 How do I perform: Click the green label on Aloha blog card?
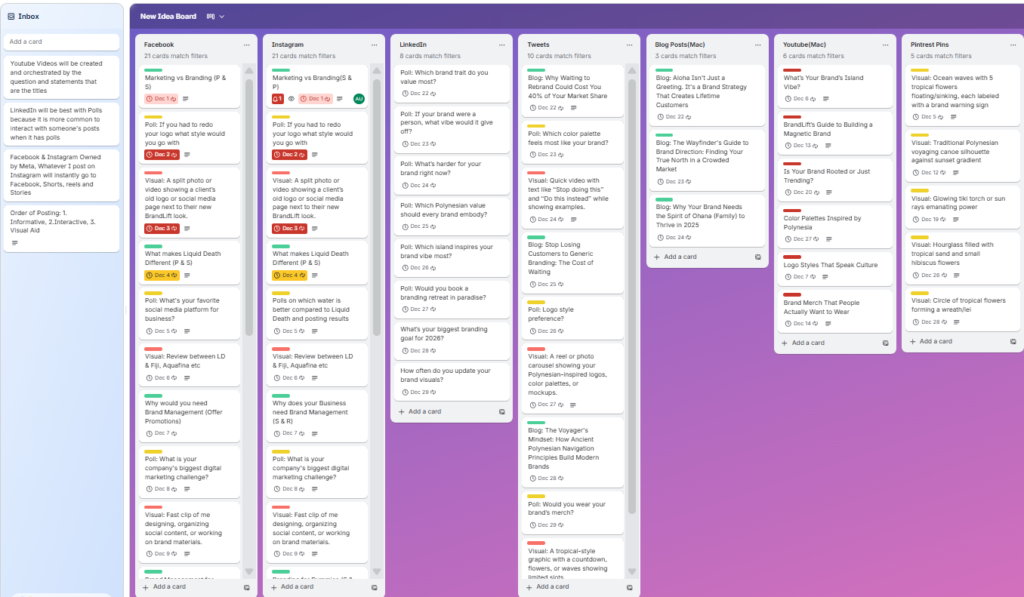coord(664,70)
